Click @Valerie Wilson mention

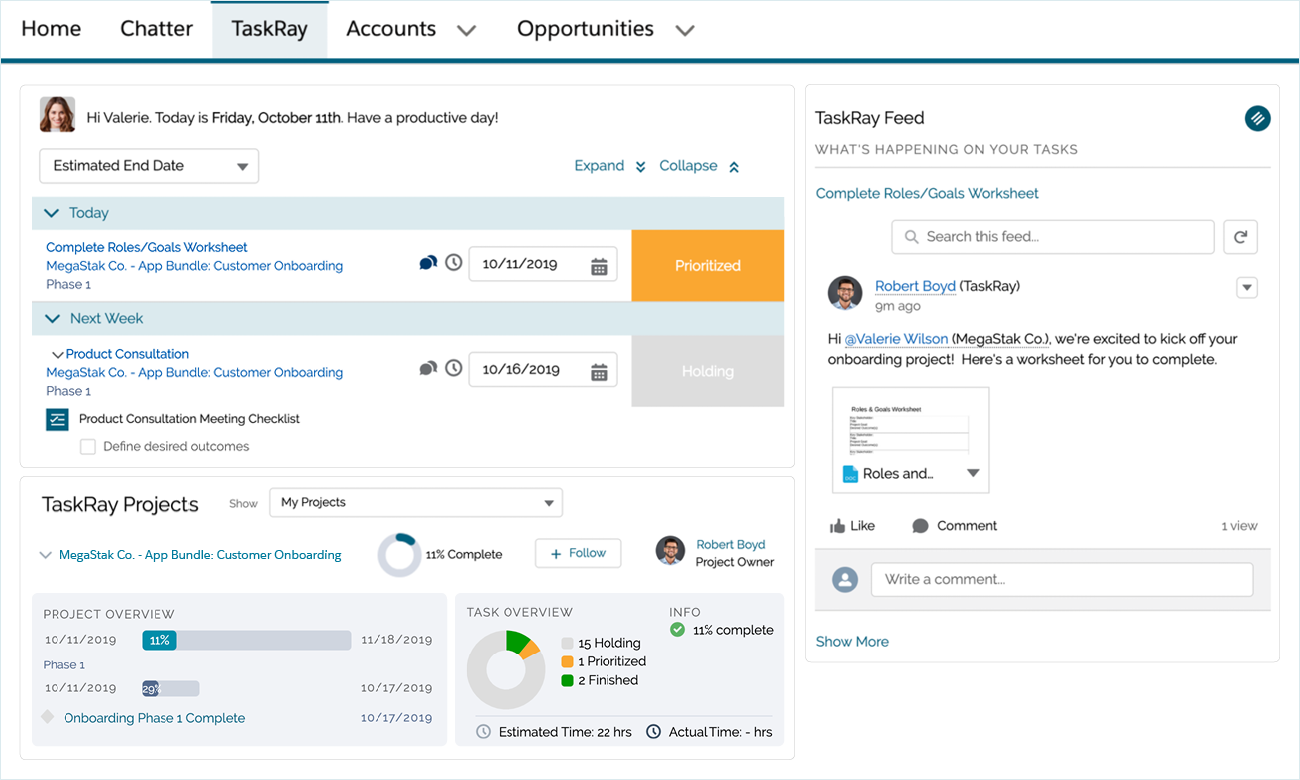896,339
